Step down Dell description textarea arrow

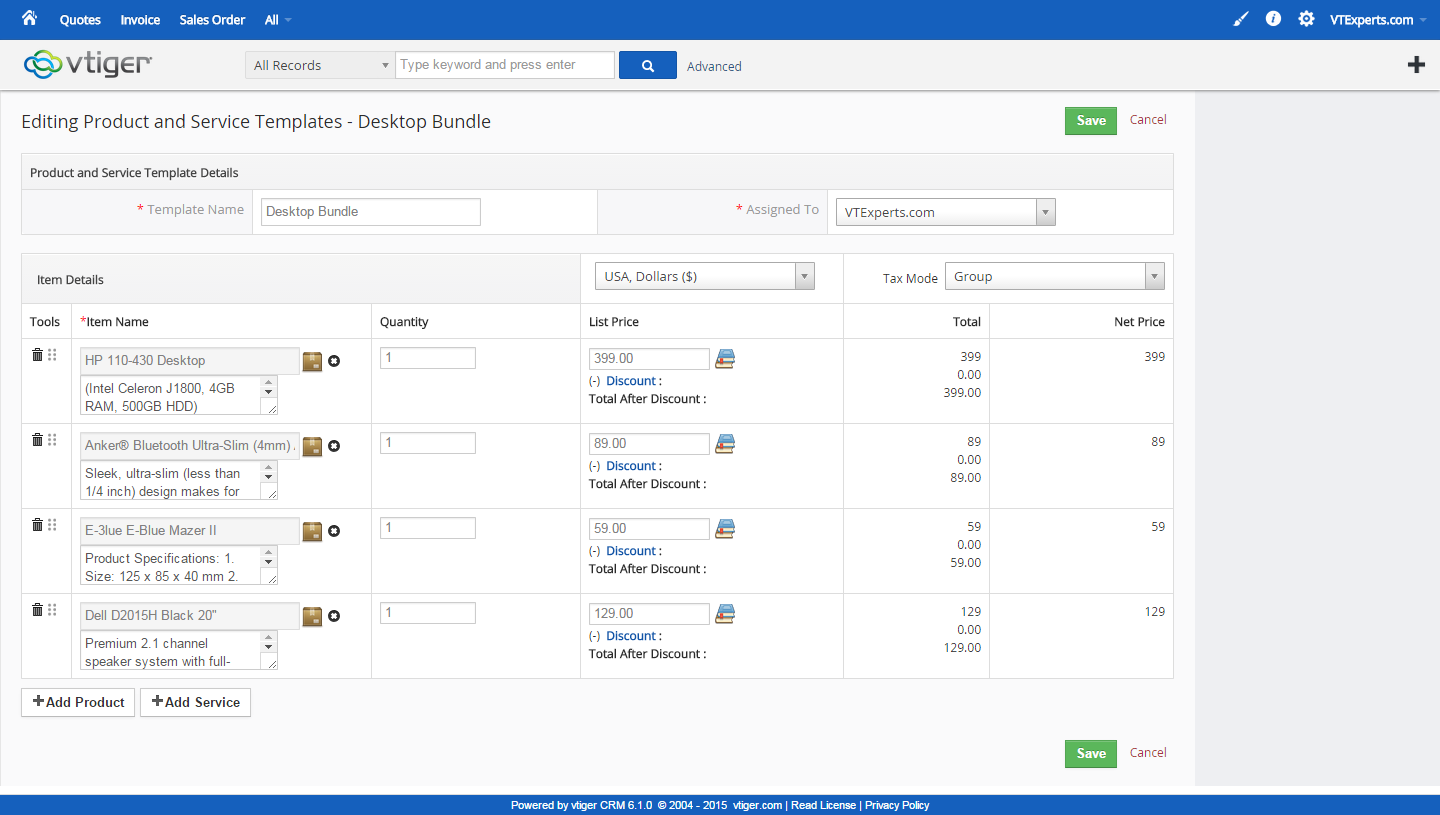[x=268, y=649]
